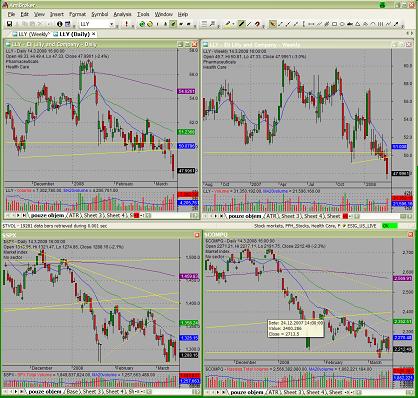Click the document tab scroll arrows at upper right

[410, 34]
